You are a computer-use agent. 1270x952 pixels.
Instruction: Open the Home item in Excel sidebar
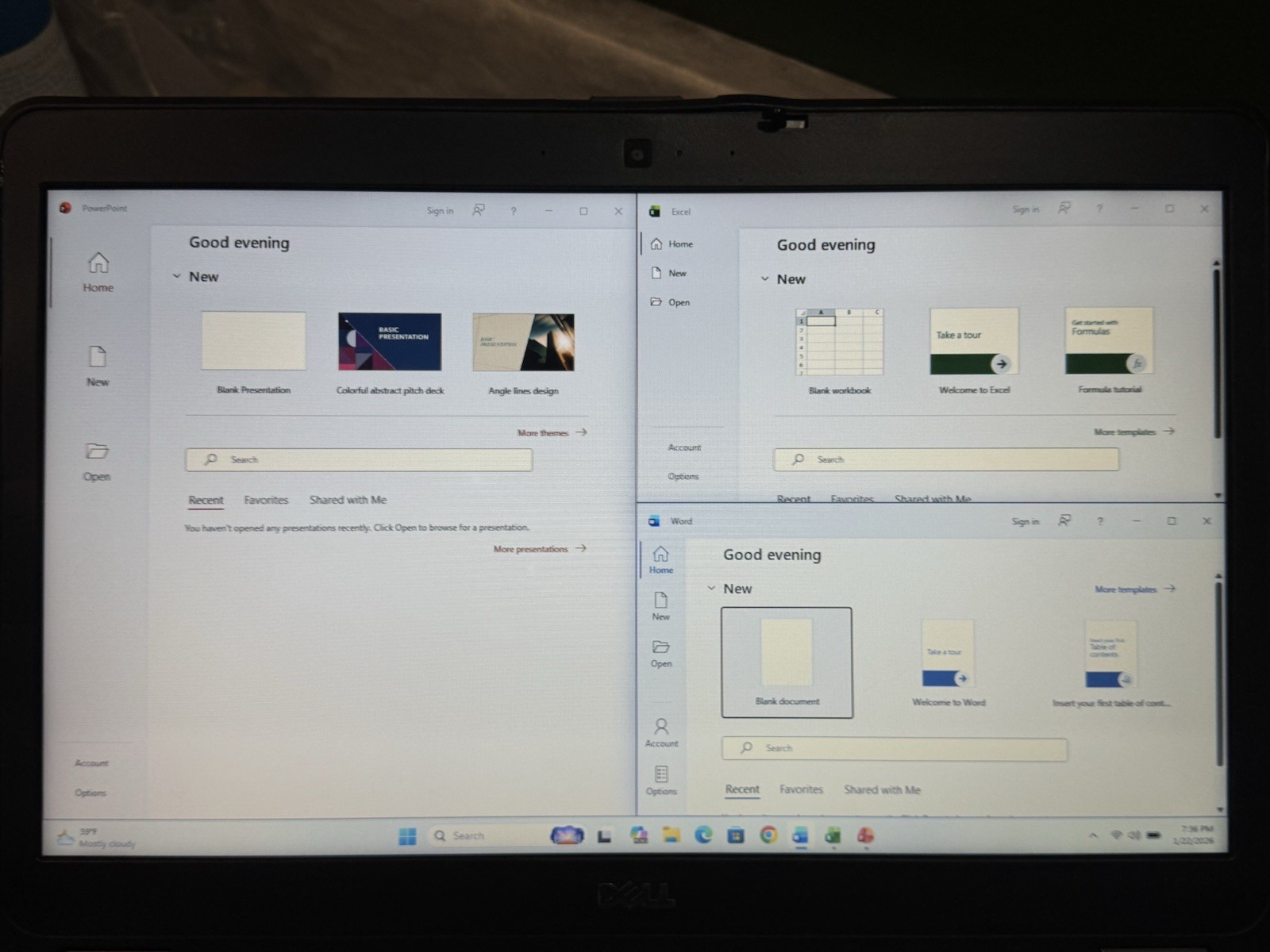tap(672, 244)
